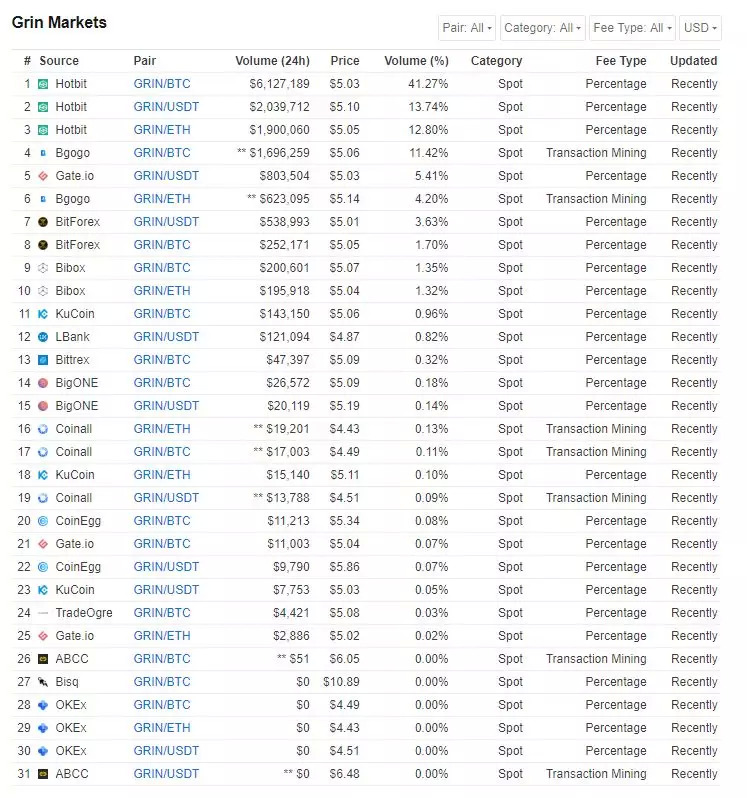Open the KuCoin source link in row 11
Screen dimensions: 747x798
click(x=75, y=314)
